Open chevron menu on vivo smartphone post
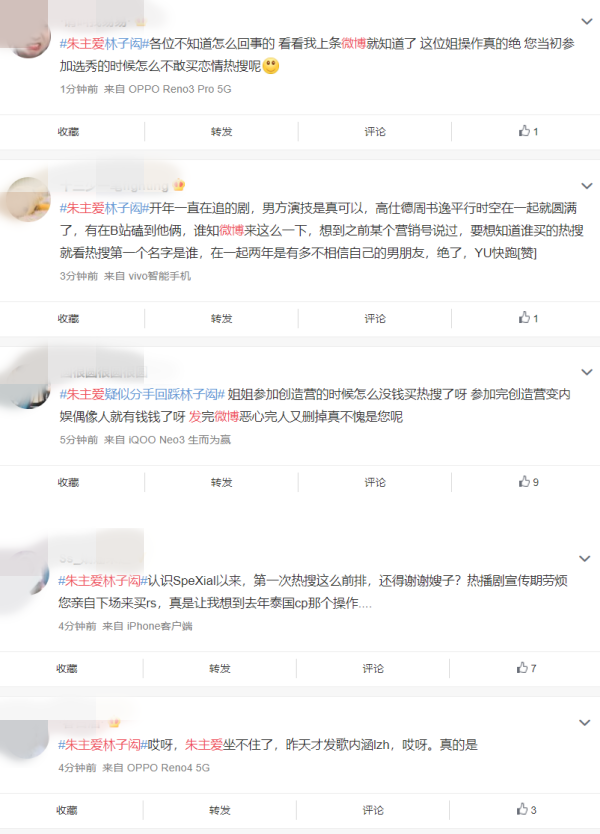 (x=587, y=186)
